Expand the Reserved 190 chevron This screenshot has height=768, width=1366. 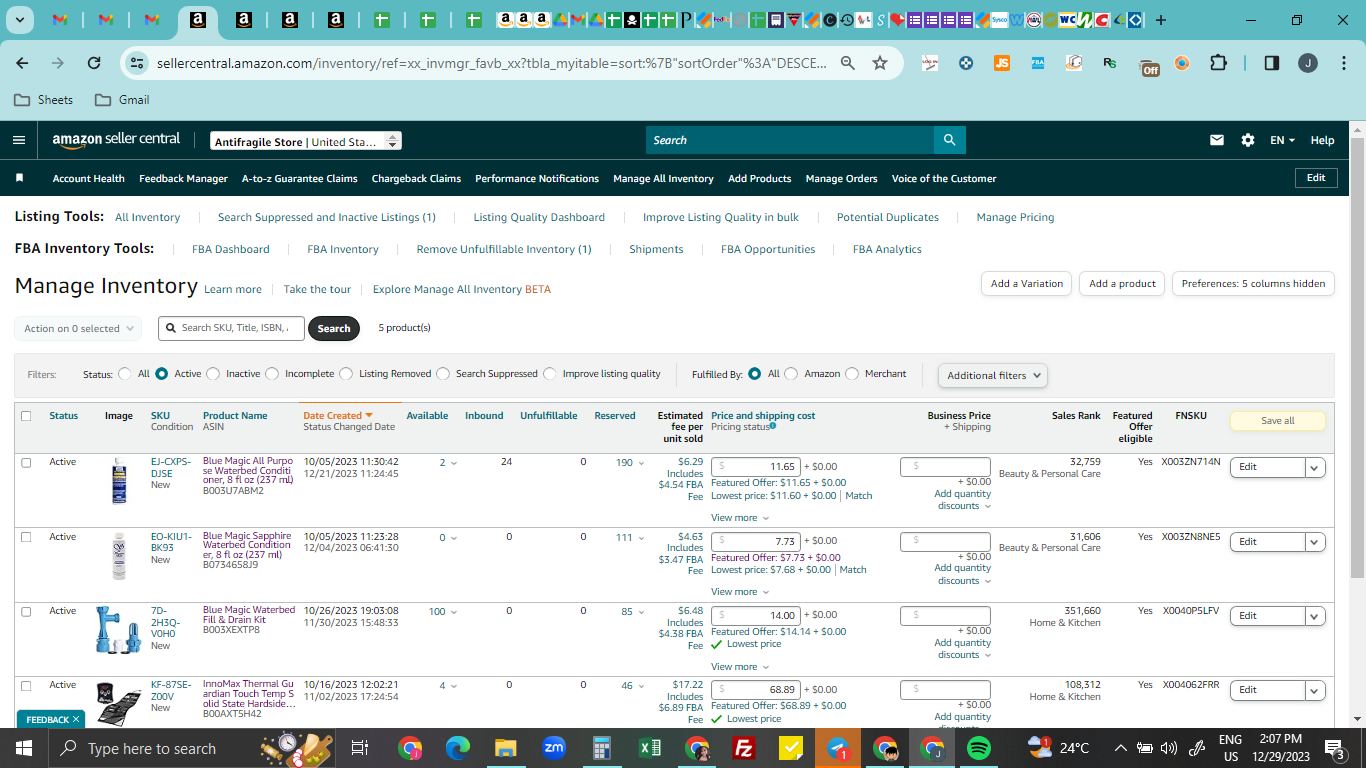641,463
